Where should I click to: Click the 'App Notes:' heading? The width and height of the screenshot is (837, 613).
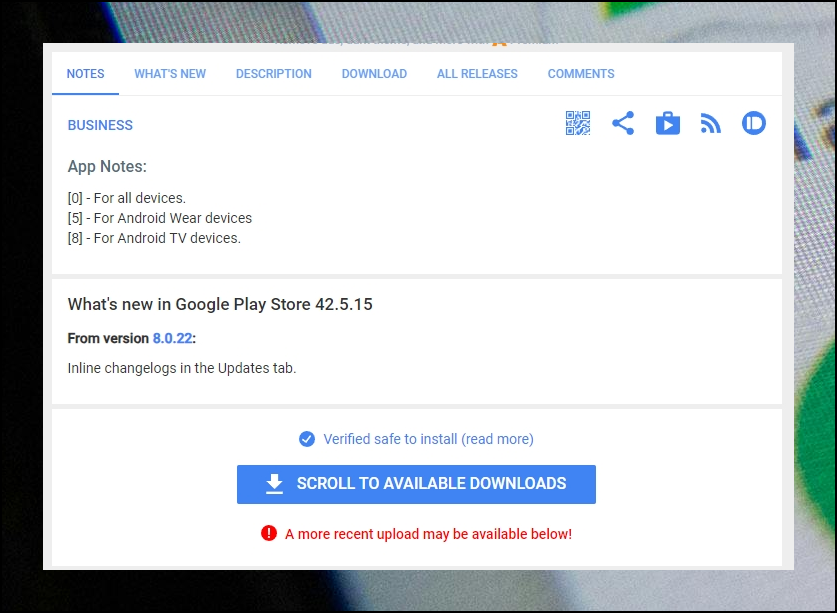tap(107, 167)
